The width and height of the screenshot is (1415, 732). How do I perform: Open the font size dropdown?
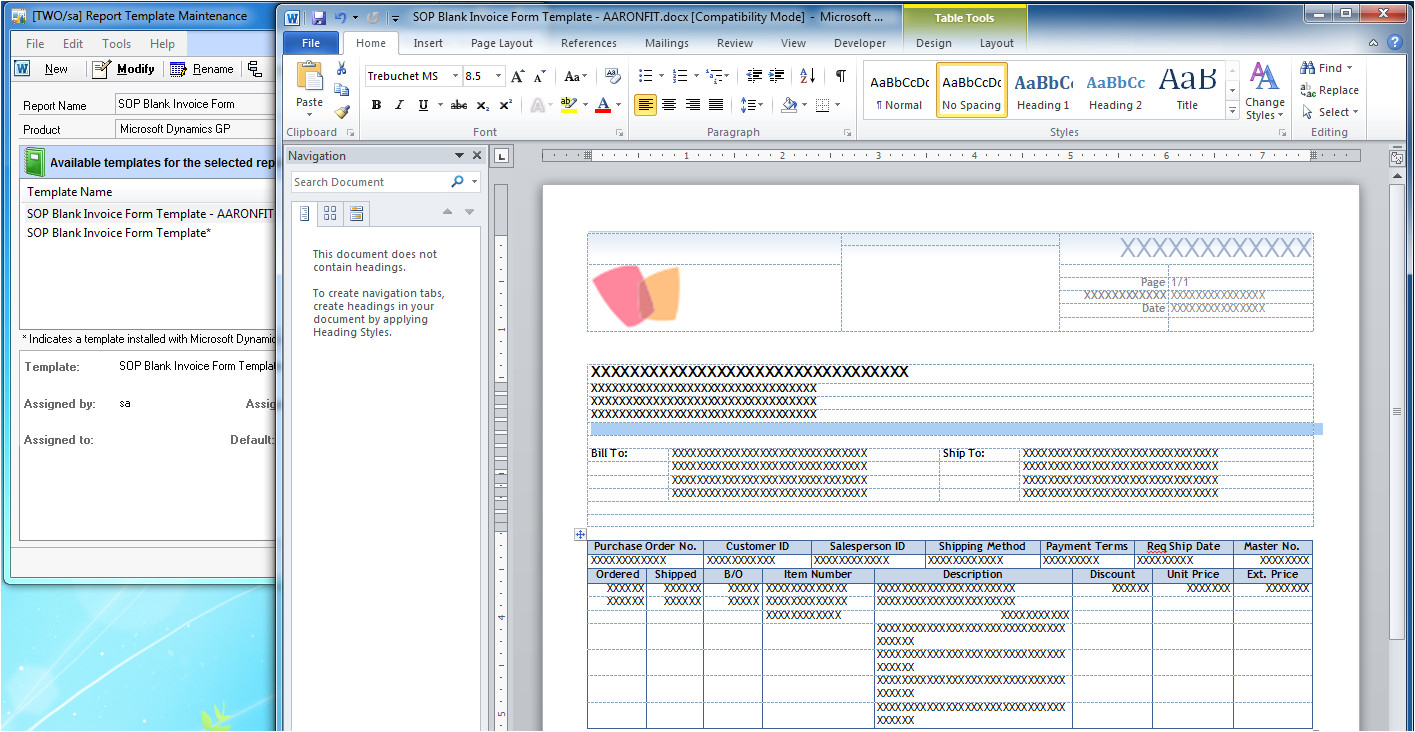pos(498,76)
